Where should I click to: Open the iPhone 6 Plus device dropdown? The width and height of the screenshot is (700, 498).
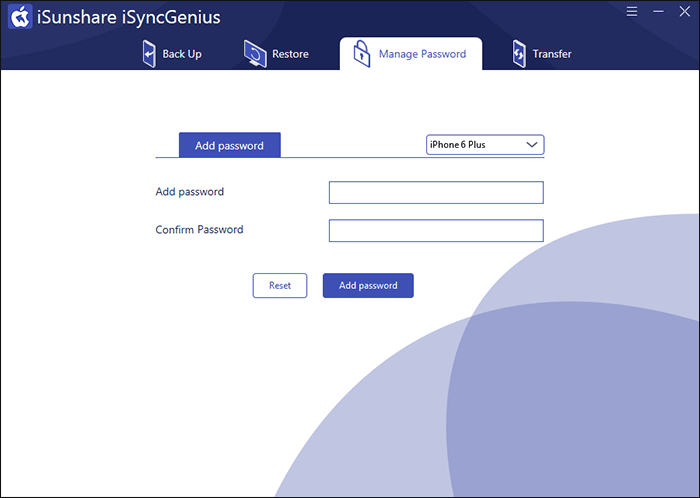pyautogui.click(x=485, y=145)
